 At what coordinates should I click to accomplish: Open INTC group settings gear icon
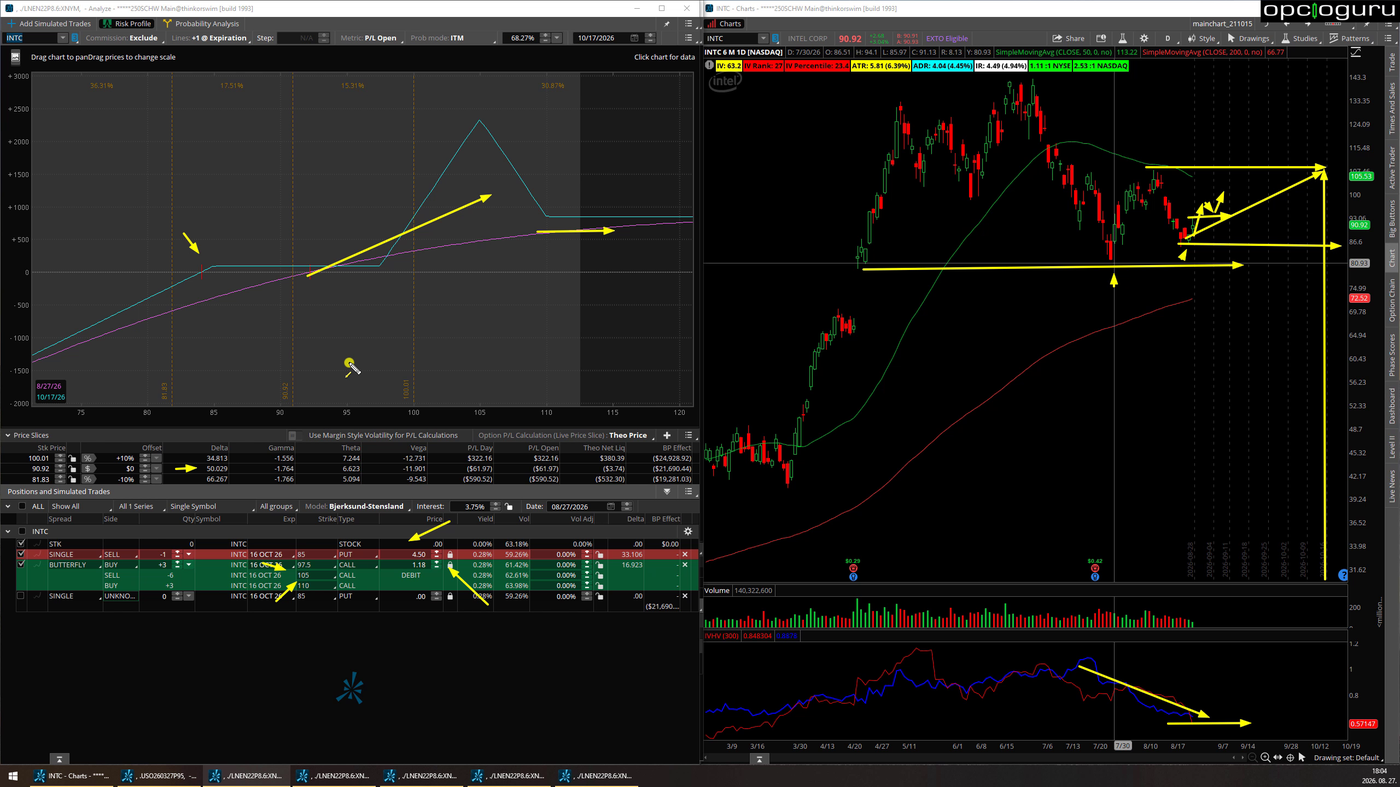[x=687, y=531]
